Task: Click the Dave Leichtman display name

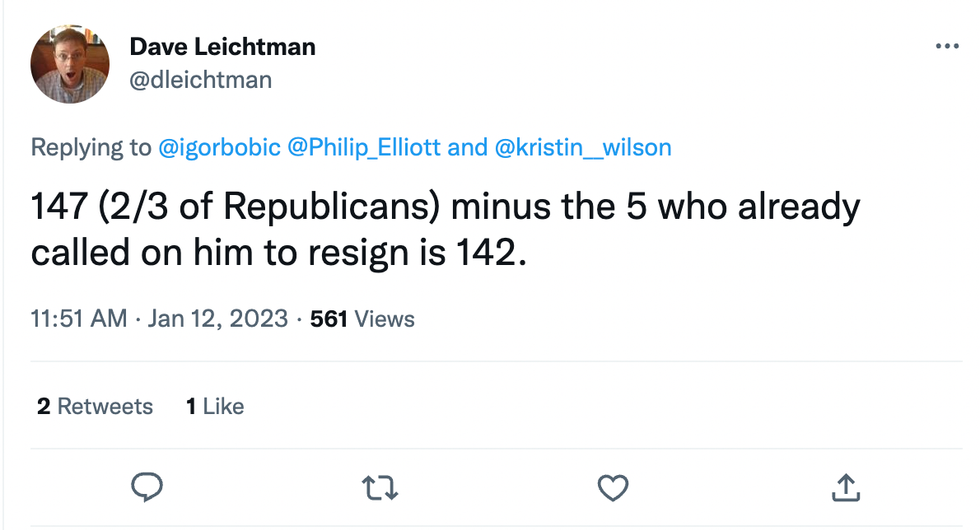Action: coord(222,46)
